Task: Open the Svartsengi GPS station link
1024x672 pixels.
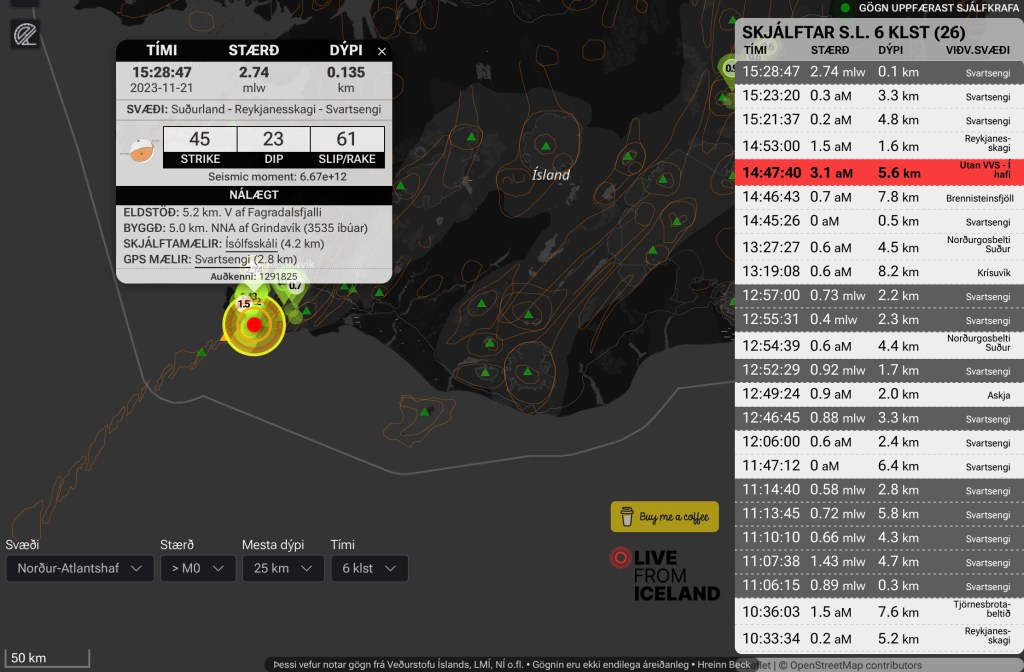Action: click(x=222, y=259)
